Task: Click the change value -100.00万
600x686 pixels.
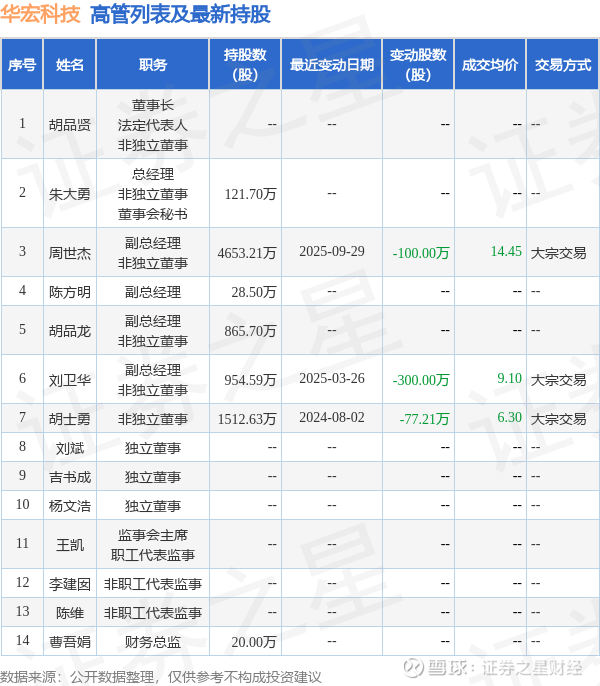Action: click(421, 253)
